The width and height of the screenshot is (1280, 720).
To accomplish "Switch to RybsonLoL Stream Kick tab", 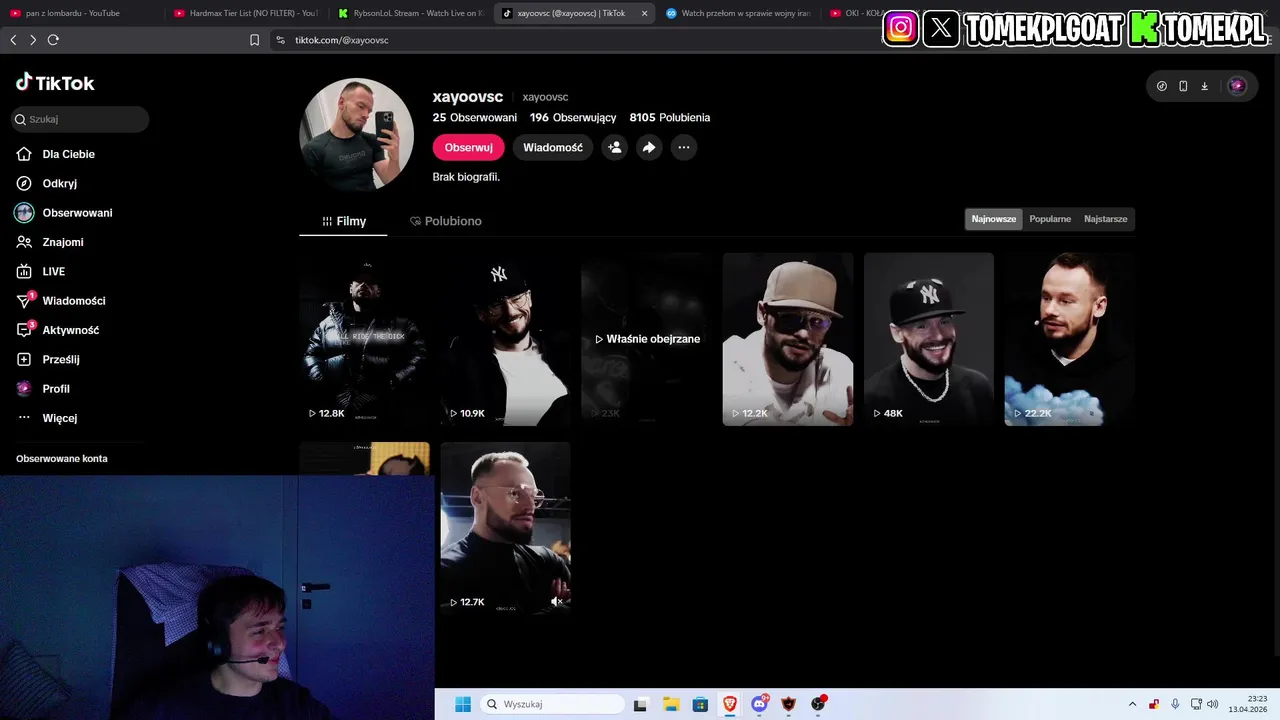I will tap(410, 13).
